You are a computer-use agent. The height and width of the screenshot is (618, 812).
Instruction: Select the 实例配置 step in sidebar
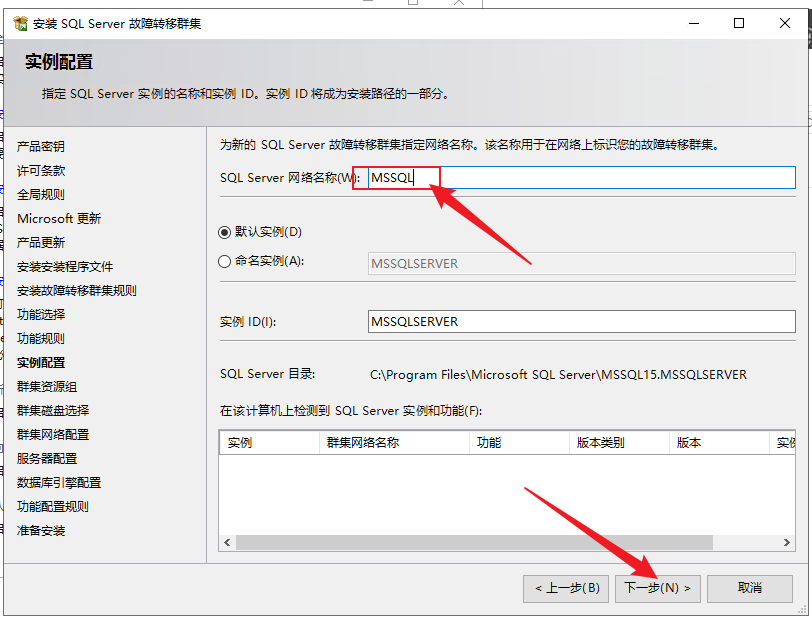[x=41, y=363]
